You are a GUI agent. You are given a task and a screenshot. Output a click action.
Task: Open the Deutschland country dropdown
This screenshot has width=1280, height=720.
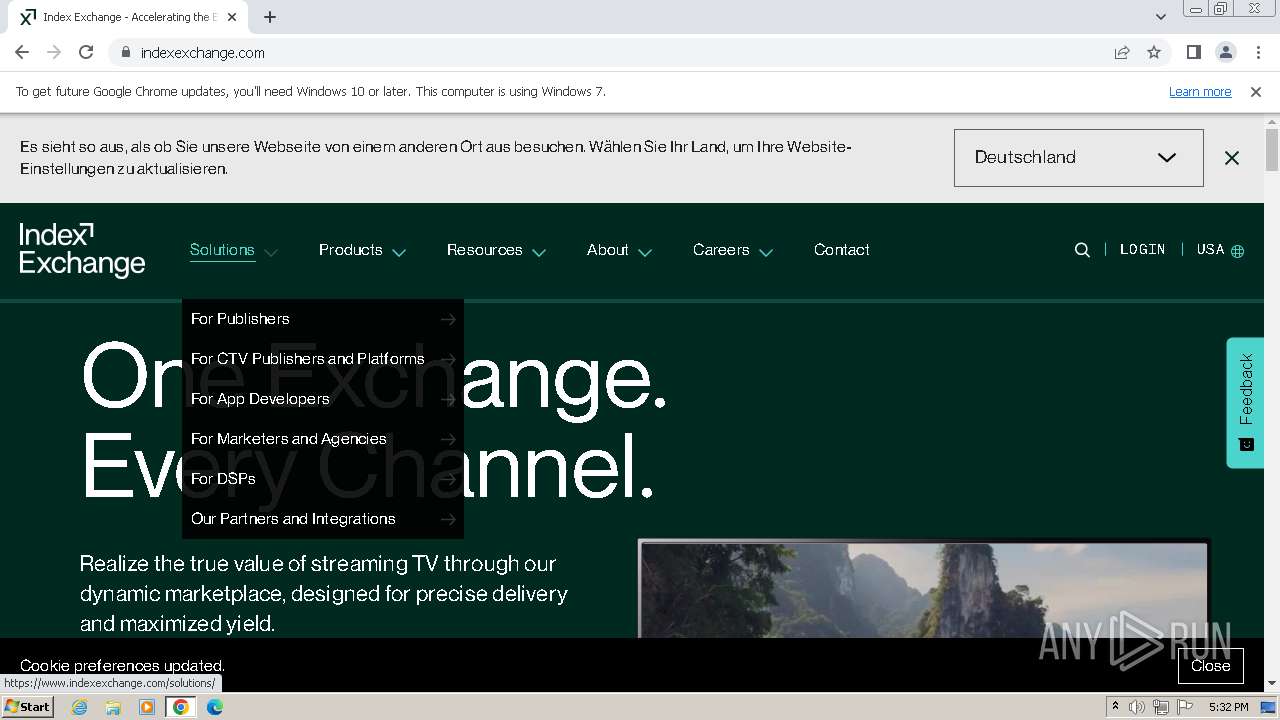(x=1078, y=158)
